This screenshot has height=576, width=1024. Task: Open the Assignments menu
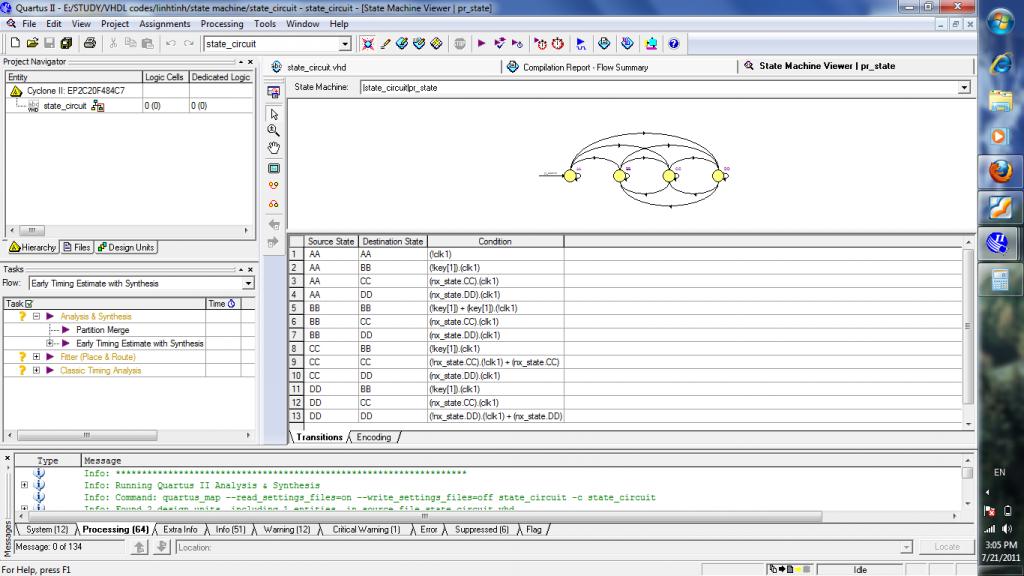click(164, 23)
